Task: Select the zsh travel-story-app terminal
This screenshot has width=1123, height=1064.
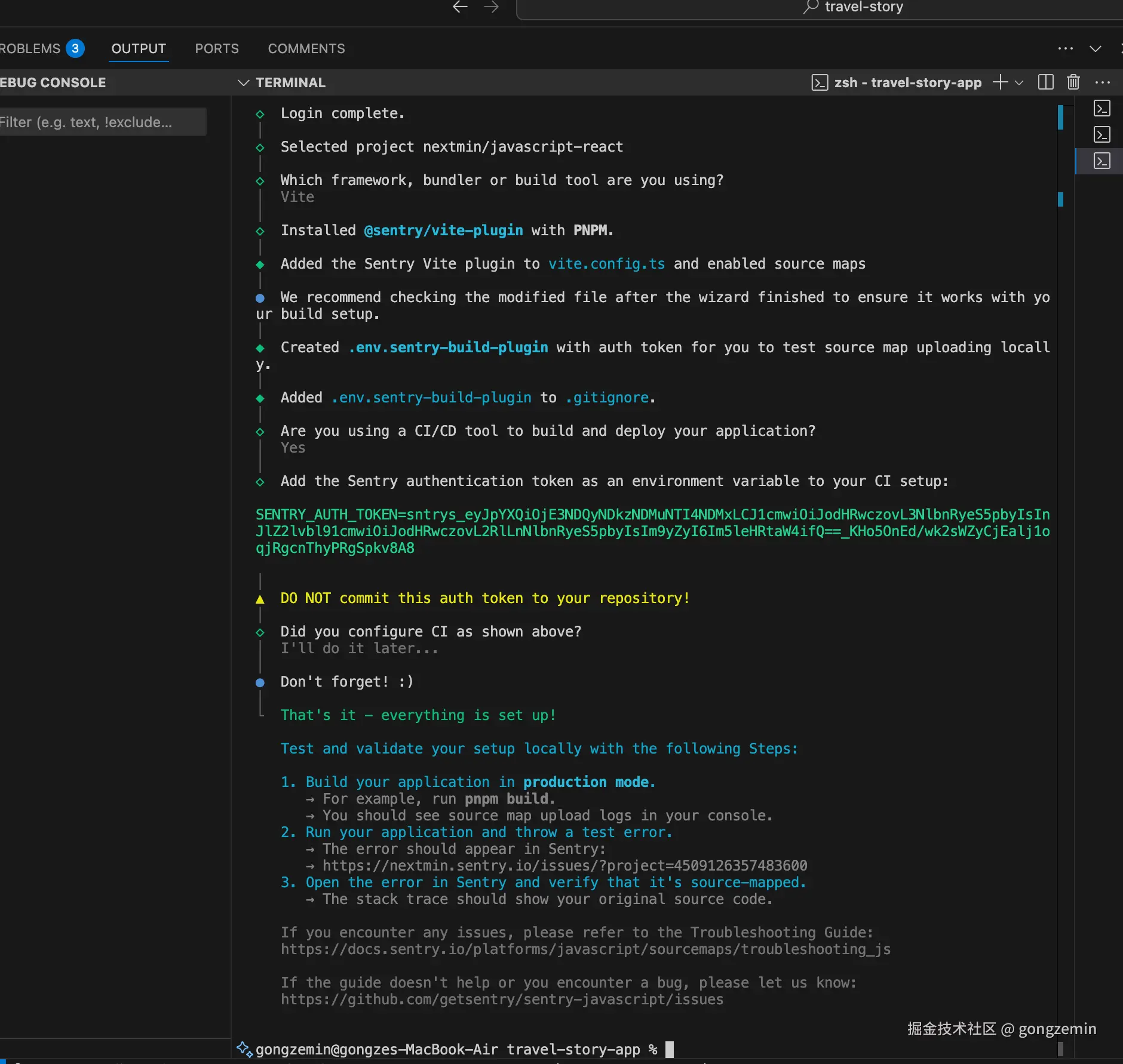Action: [897, 82]
